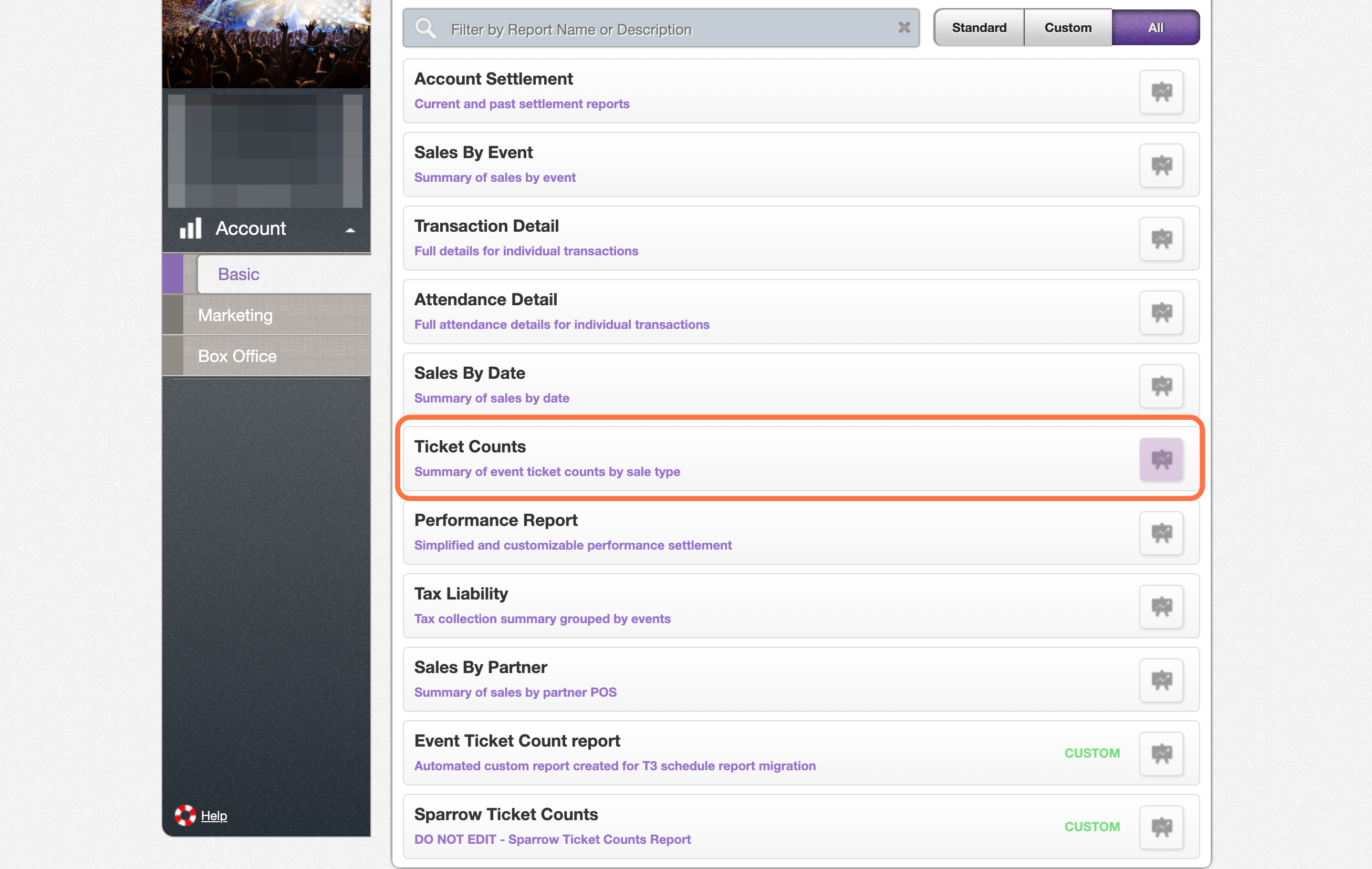Click the Performance Report chart icon
The width and height of the screenshot is (1372, 869).
1161,533
